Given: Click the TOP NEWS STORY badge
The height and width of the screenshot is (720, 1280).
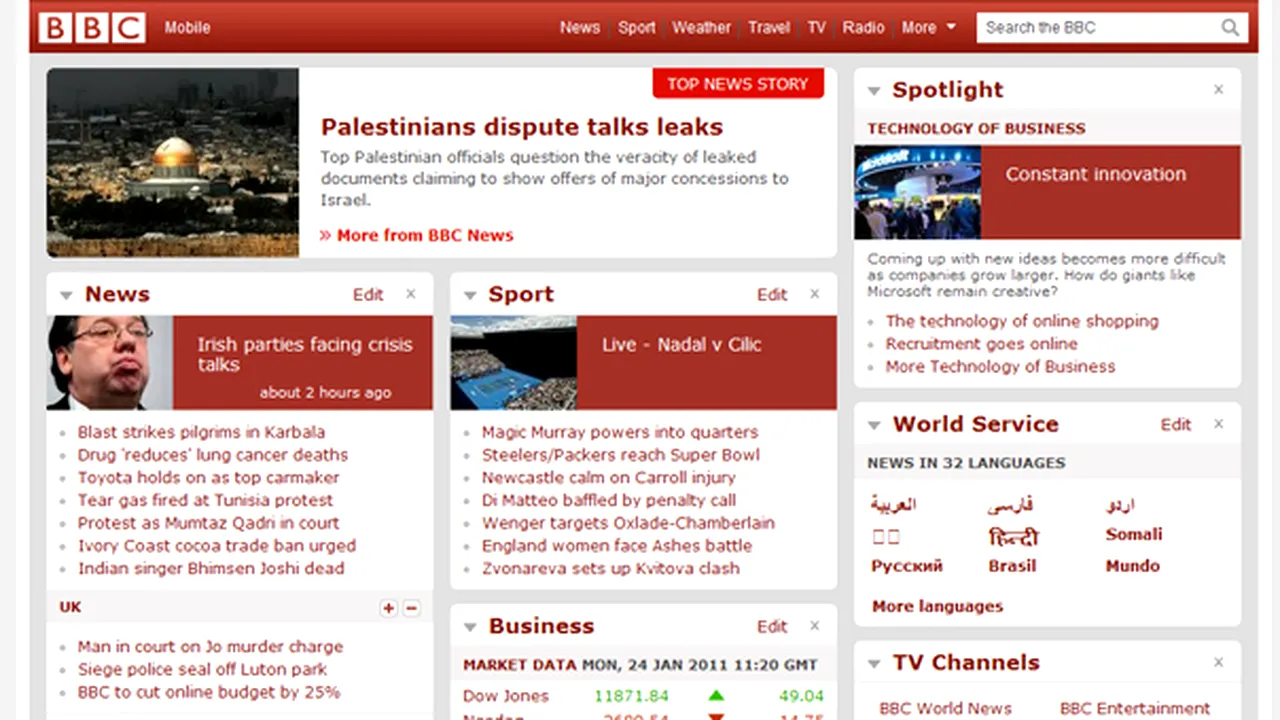Looking at the screenshot, I should pyautogui.click(x=738, y=84).
